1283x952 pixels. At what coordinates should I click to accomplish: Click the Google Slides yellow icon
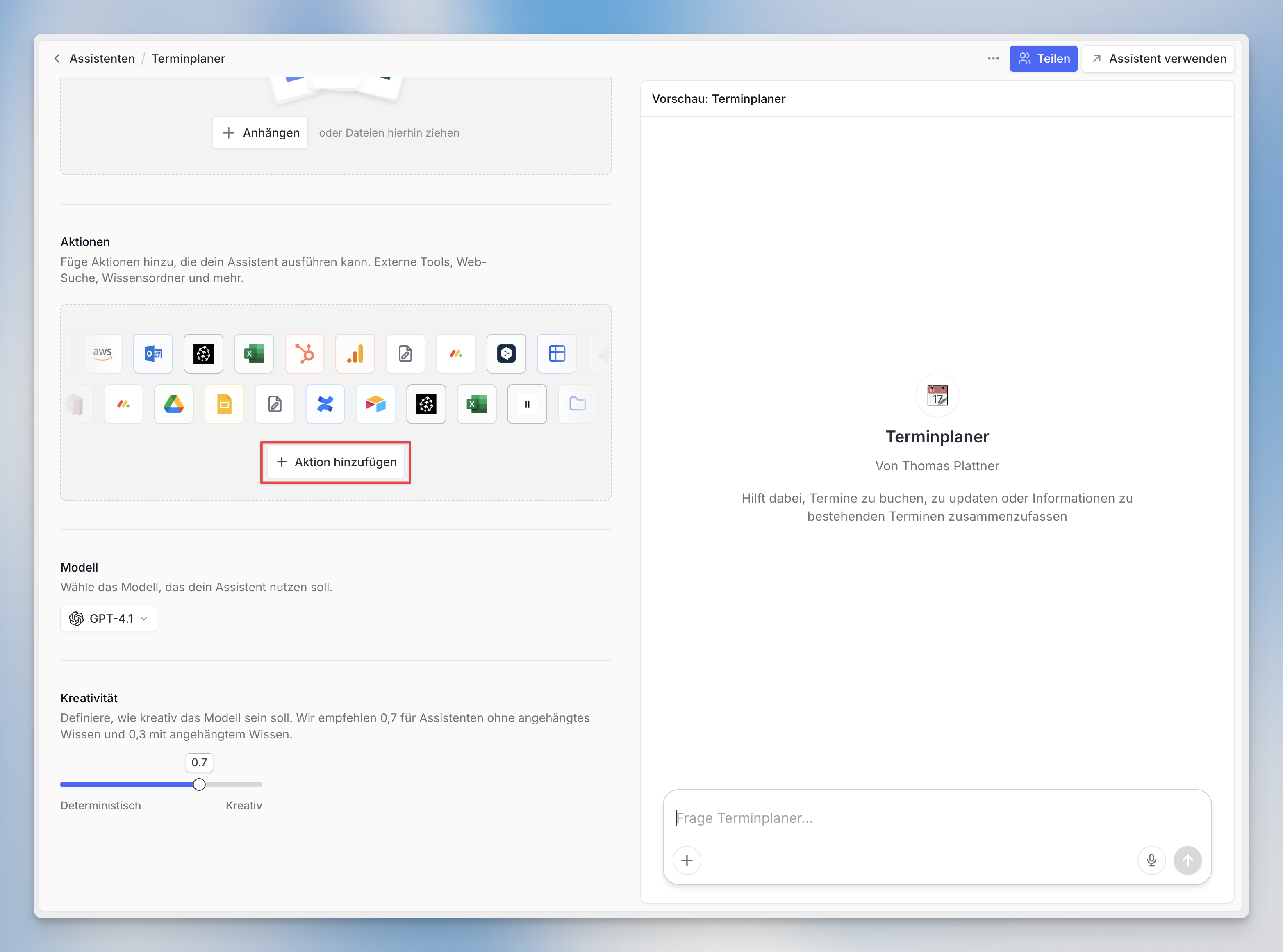point(224,404)
